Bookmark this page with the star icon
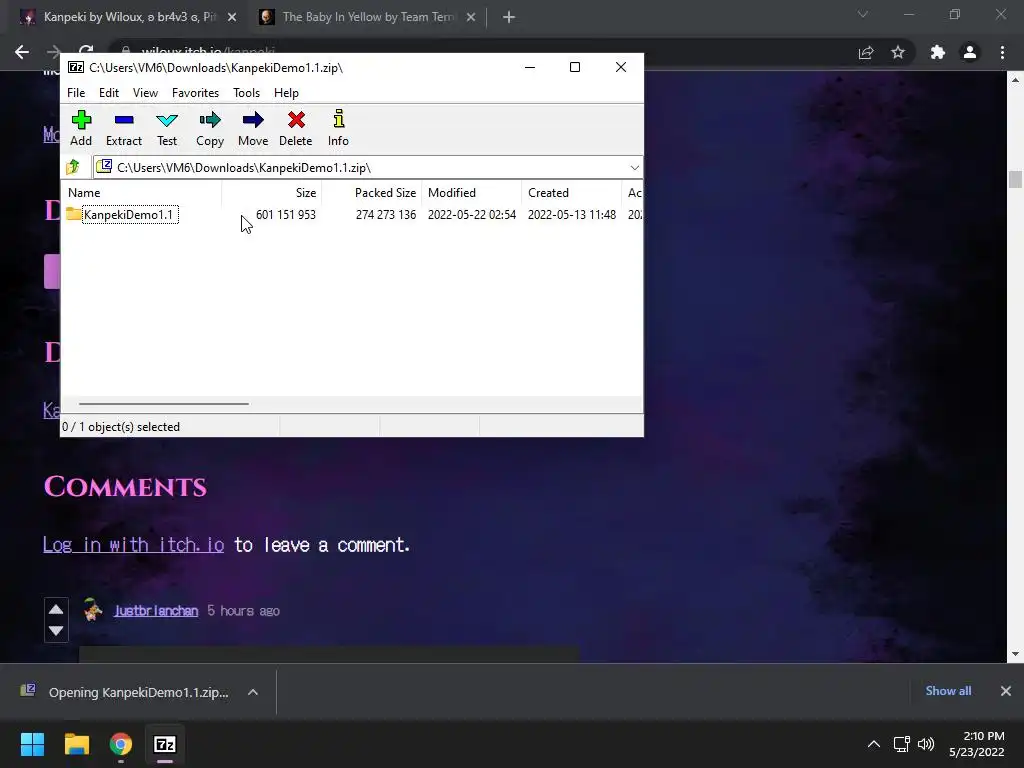This screenshot has width=1024, height=768. coord(898,52)
